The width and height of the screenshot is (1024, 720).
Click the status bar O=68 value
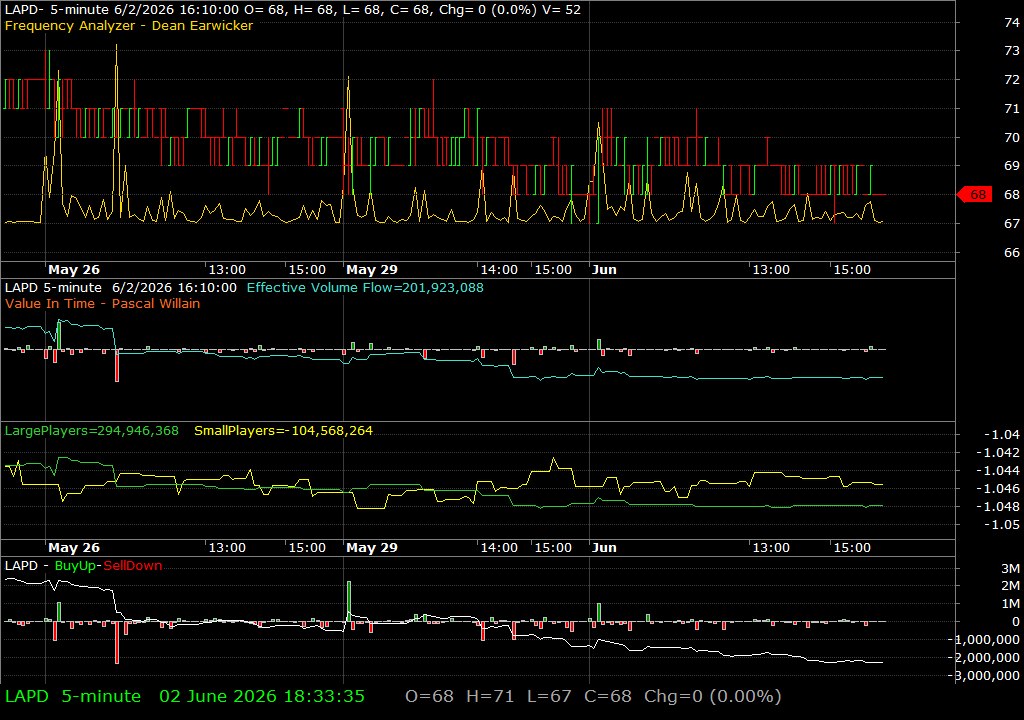click(x=429, y=696)
